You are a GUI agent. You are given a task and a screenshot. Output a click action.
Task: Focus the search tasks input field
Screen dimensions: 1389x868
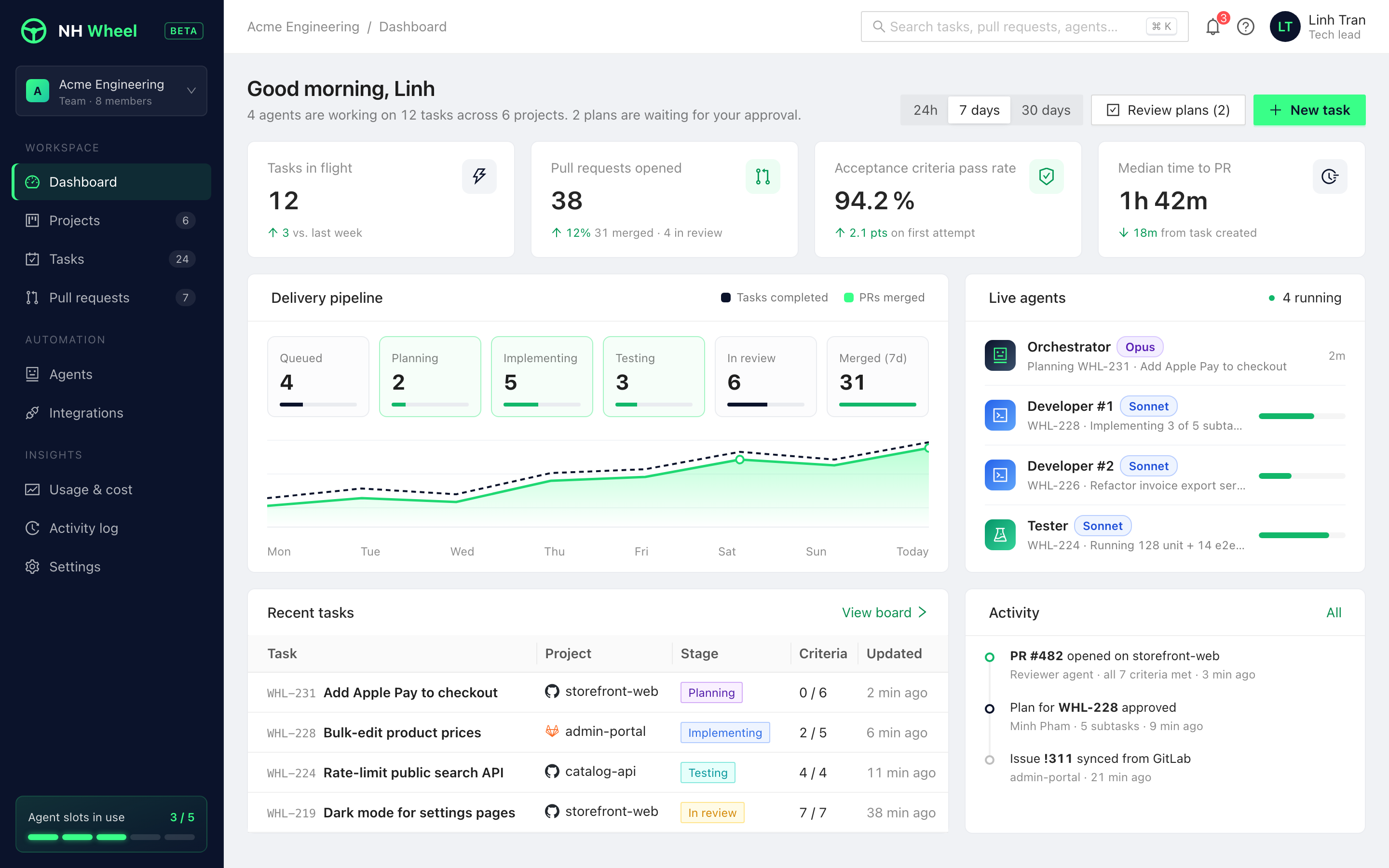pyautogui.click(x=1024, y=27)
